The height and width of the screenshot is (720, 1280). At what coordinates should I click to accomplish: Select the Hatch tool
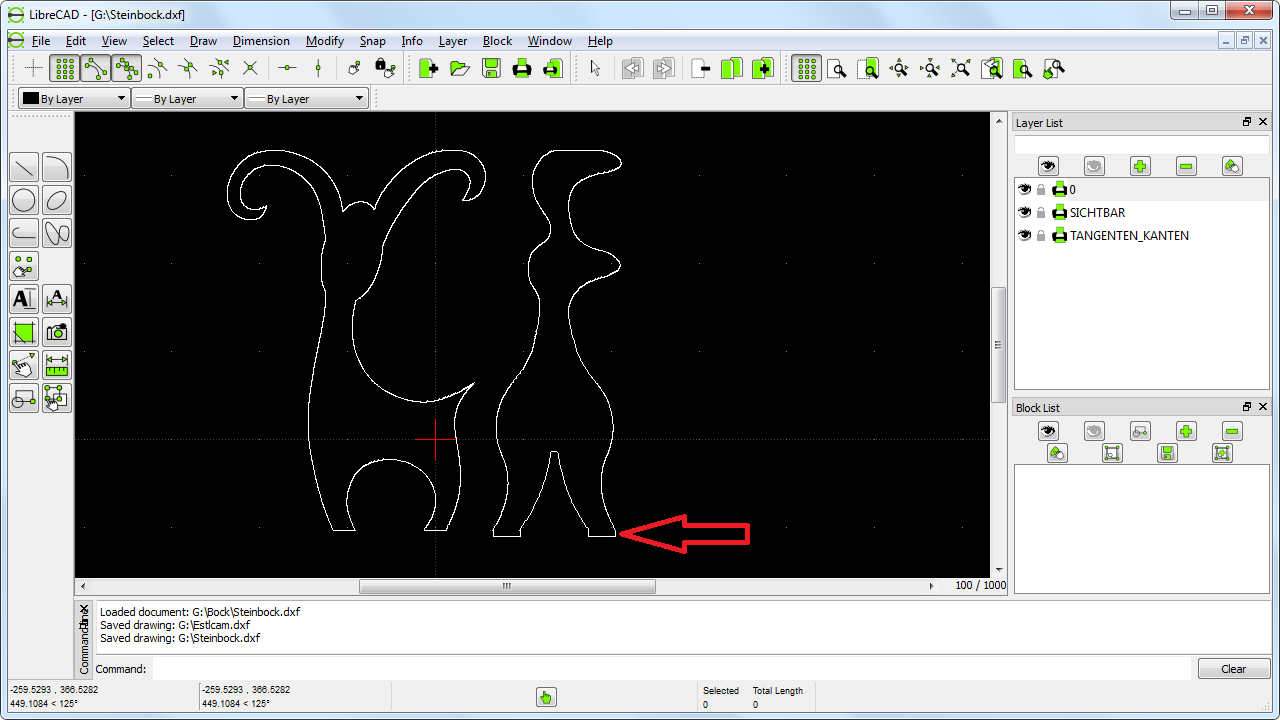click(24, 332)
